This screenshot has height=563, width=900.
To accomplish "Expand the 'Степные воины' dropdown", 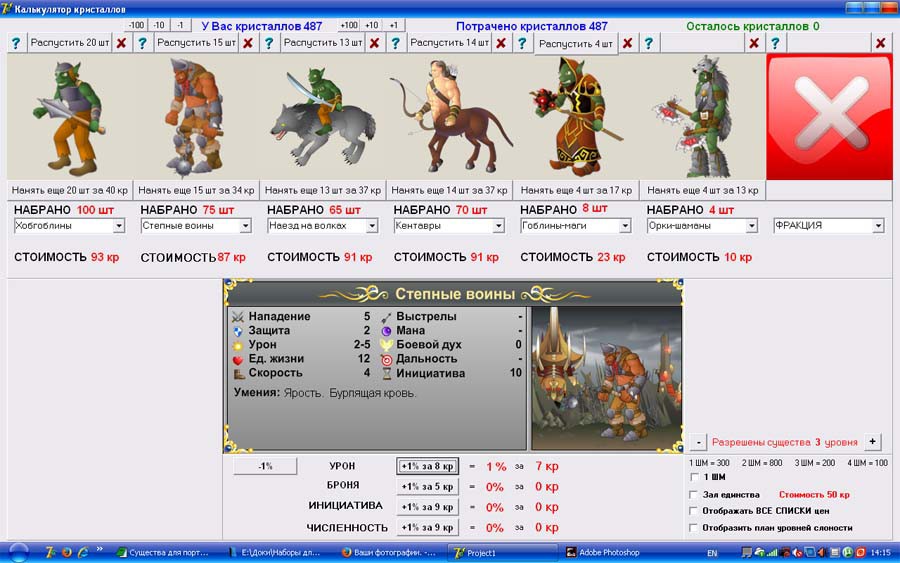I will coord(246,226).
